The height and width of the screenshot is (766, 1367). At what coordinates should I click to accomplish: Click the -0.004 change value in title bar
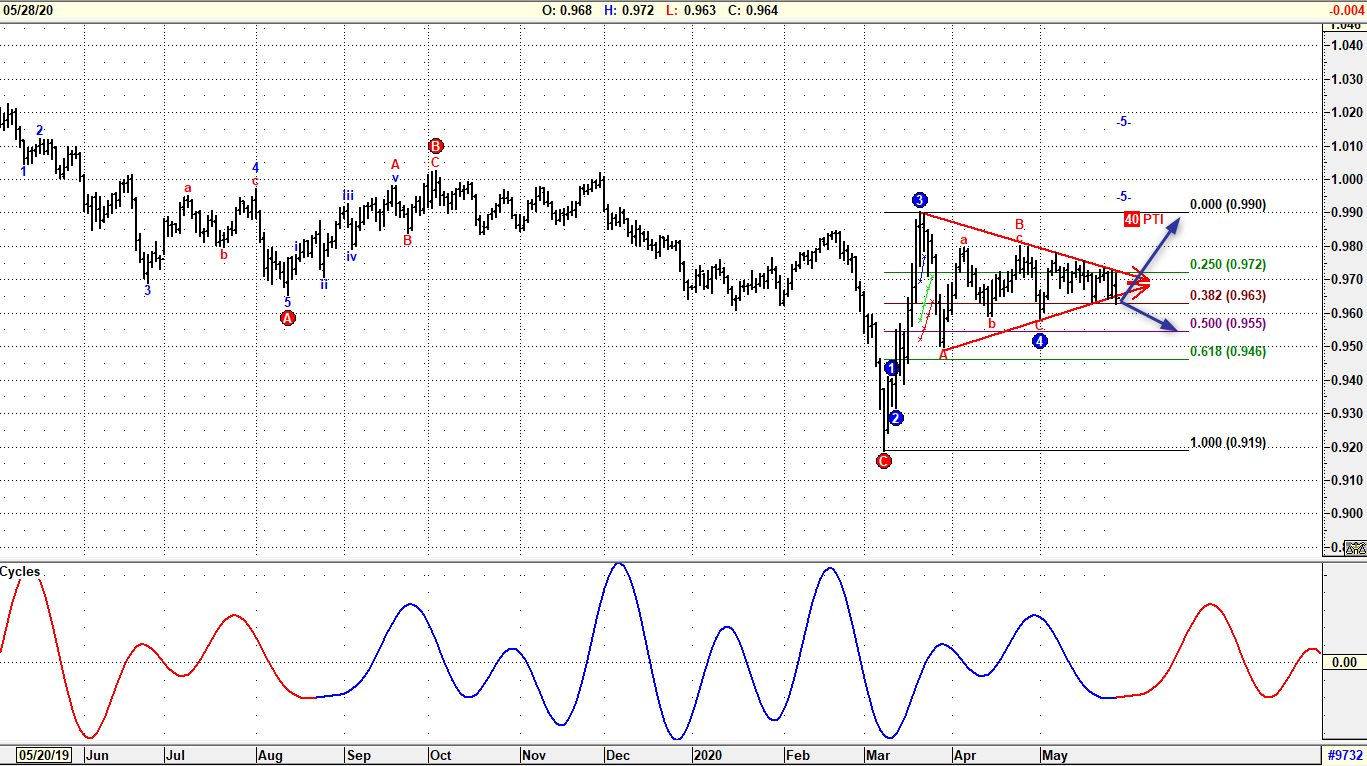[1348, 10]
